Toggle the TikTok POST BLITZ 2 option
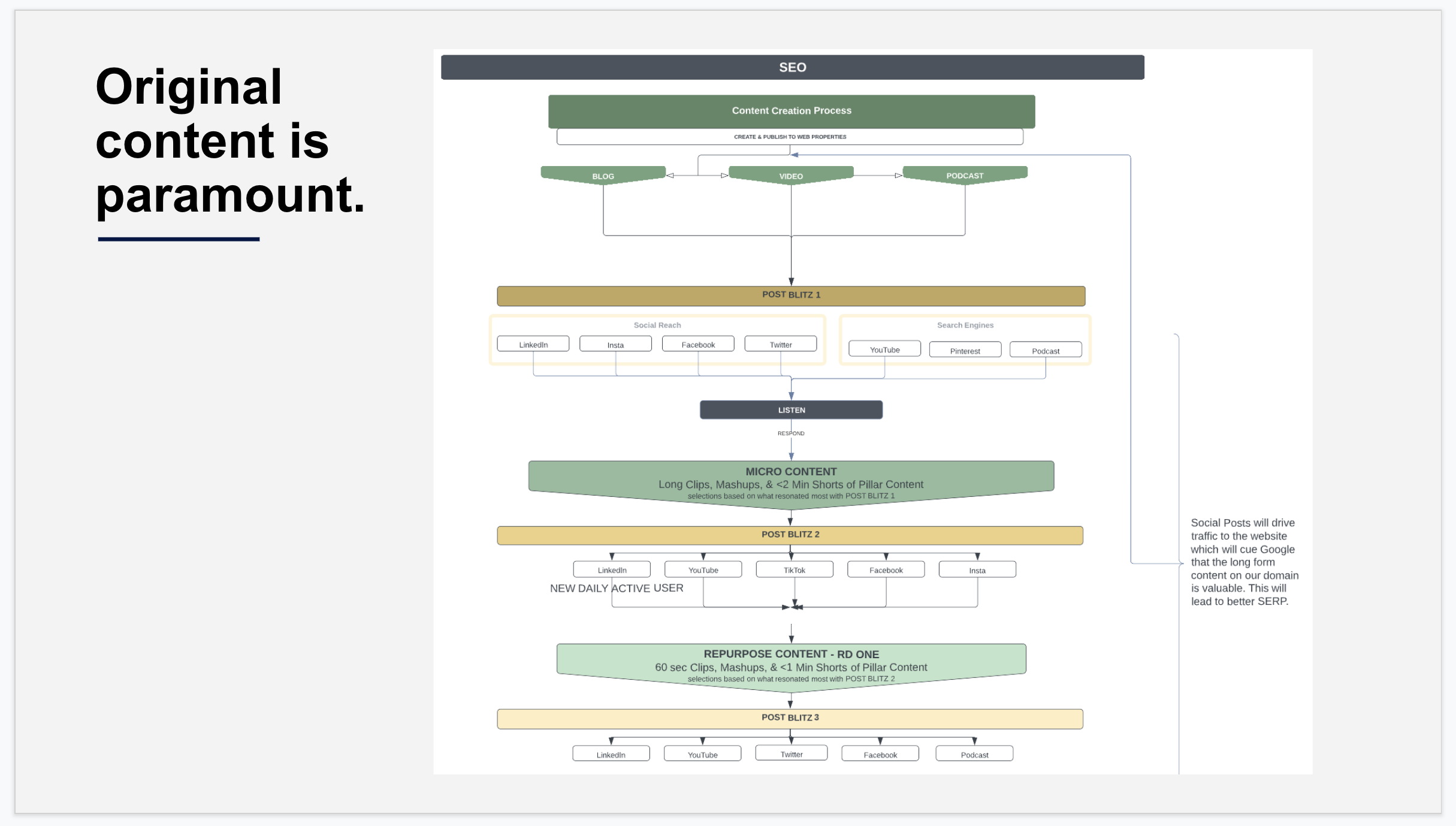Viewport: 1456px width, 826px height. coord(794,570)
